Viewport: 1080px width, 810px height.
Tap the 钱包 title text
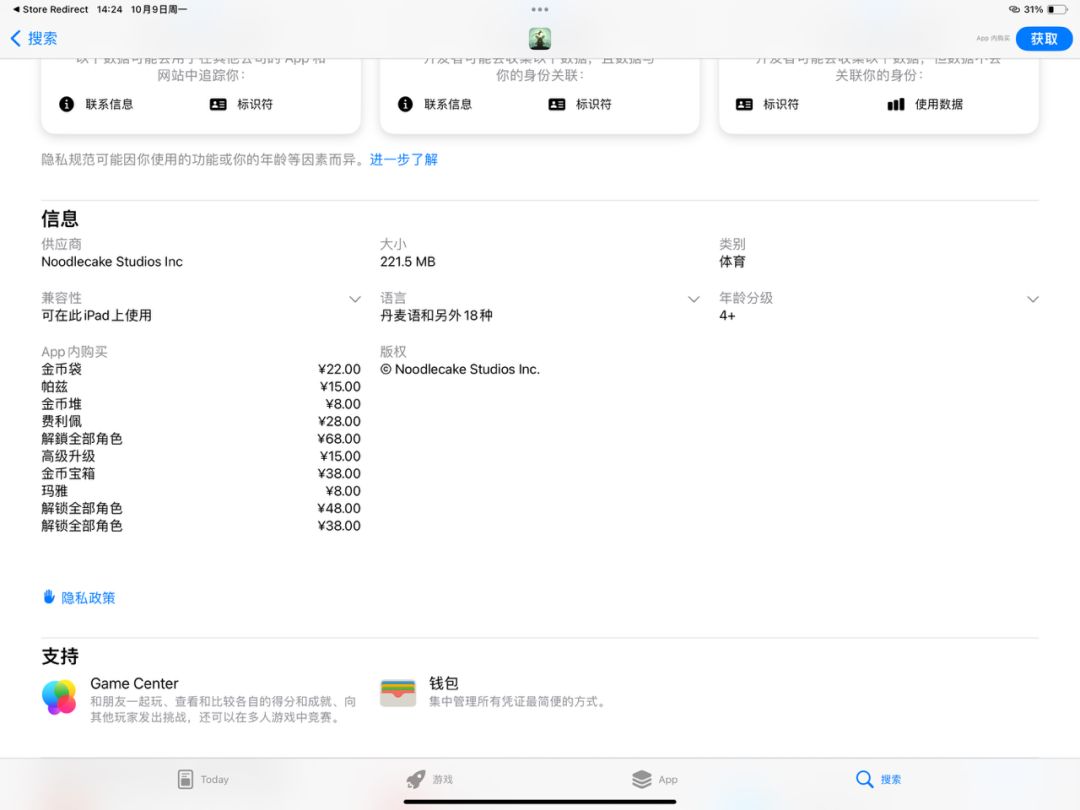click(444, 683)
